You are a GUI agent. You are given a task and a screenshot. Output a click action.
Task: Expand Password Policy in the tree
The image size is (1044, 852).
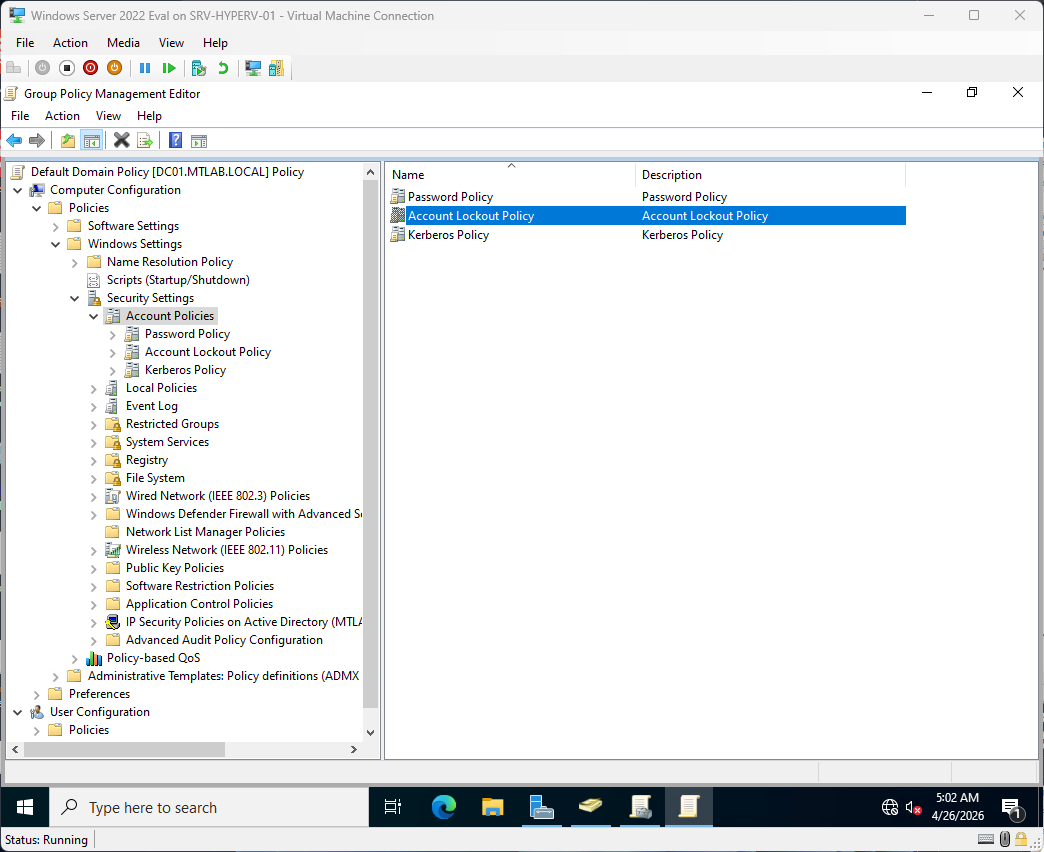coord(113,334)
